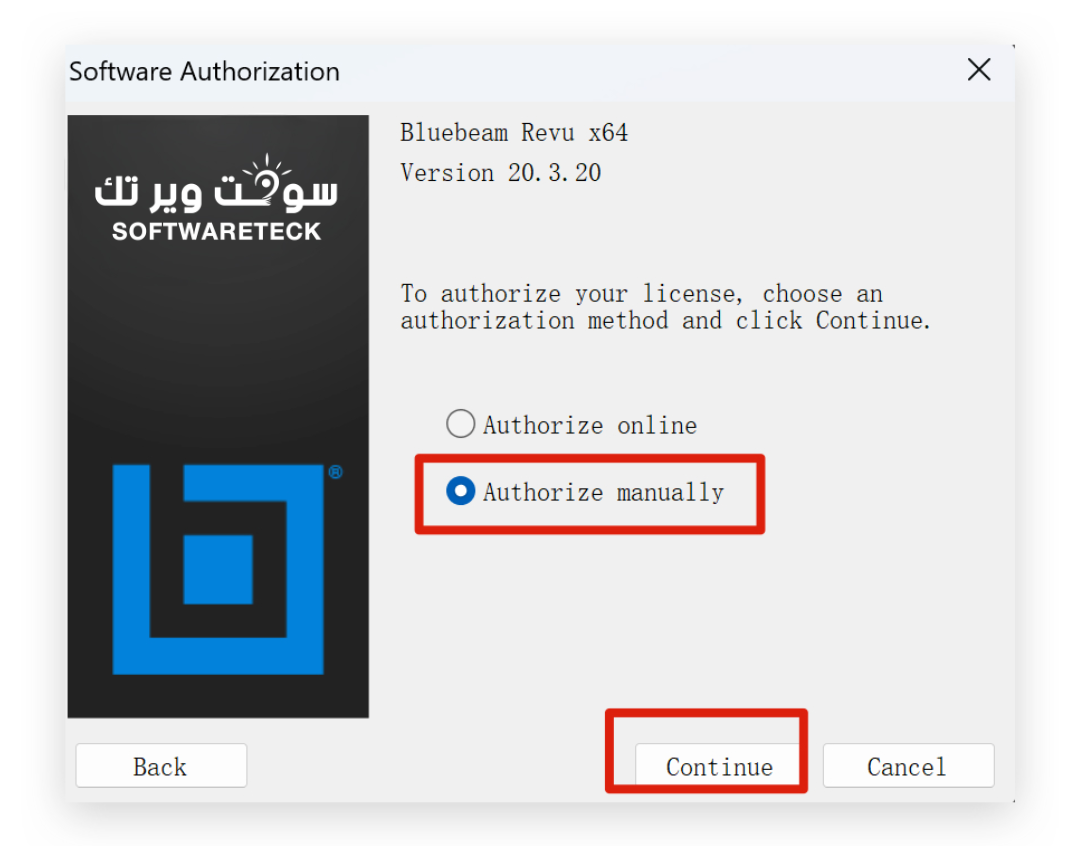Image resolution: width=1080 pixels, height=846 pixels.
Task: Click the Arabic Softwareteck logo text
Action: coord(216,183)
